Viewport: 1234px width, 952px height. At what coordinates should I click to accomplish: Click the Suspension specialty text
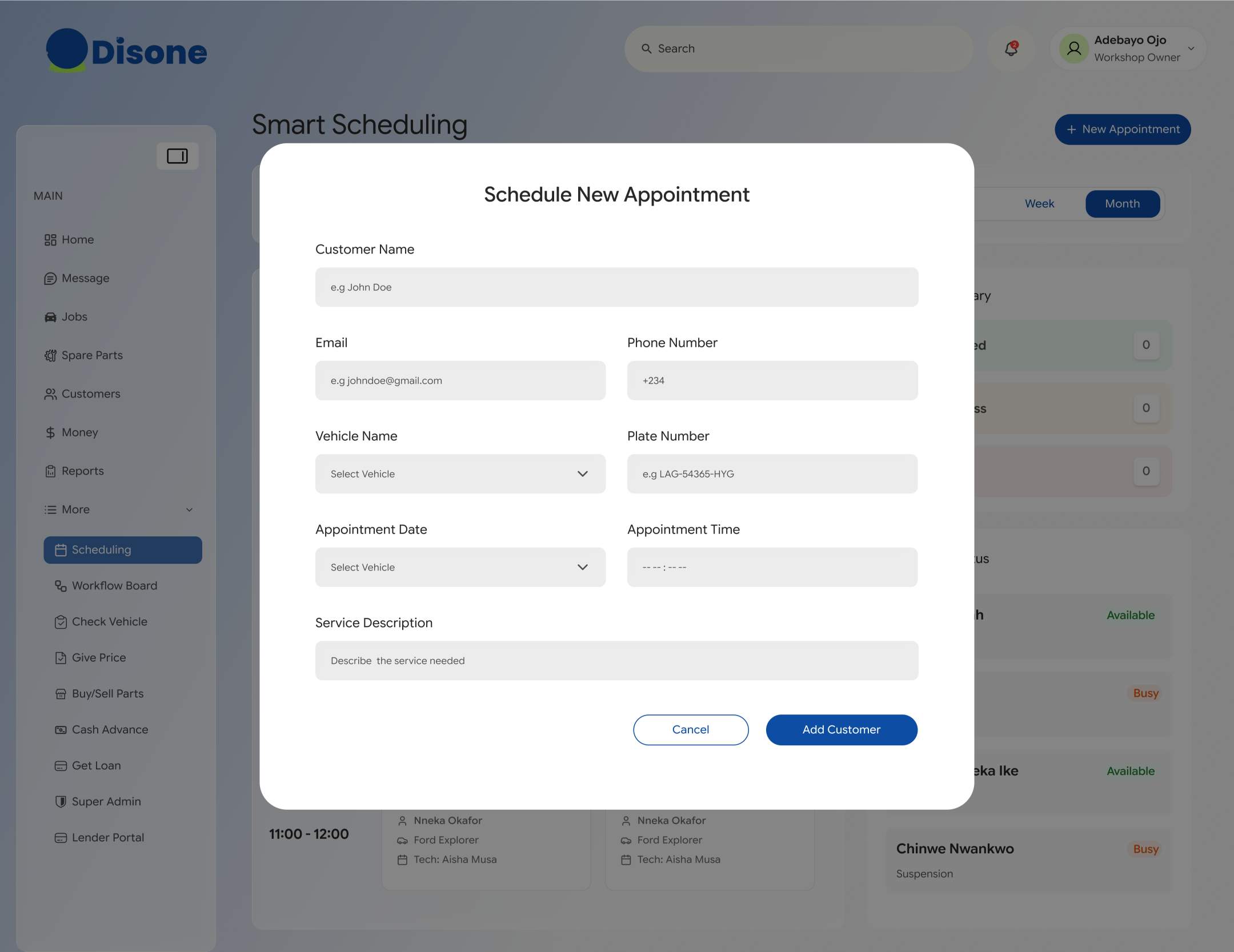pos(924,874)
